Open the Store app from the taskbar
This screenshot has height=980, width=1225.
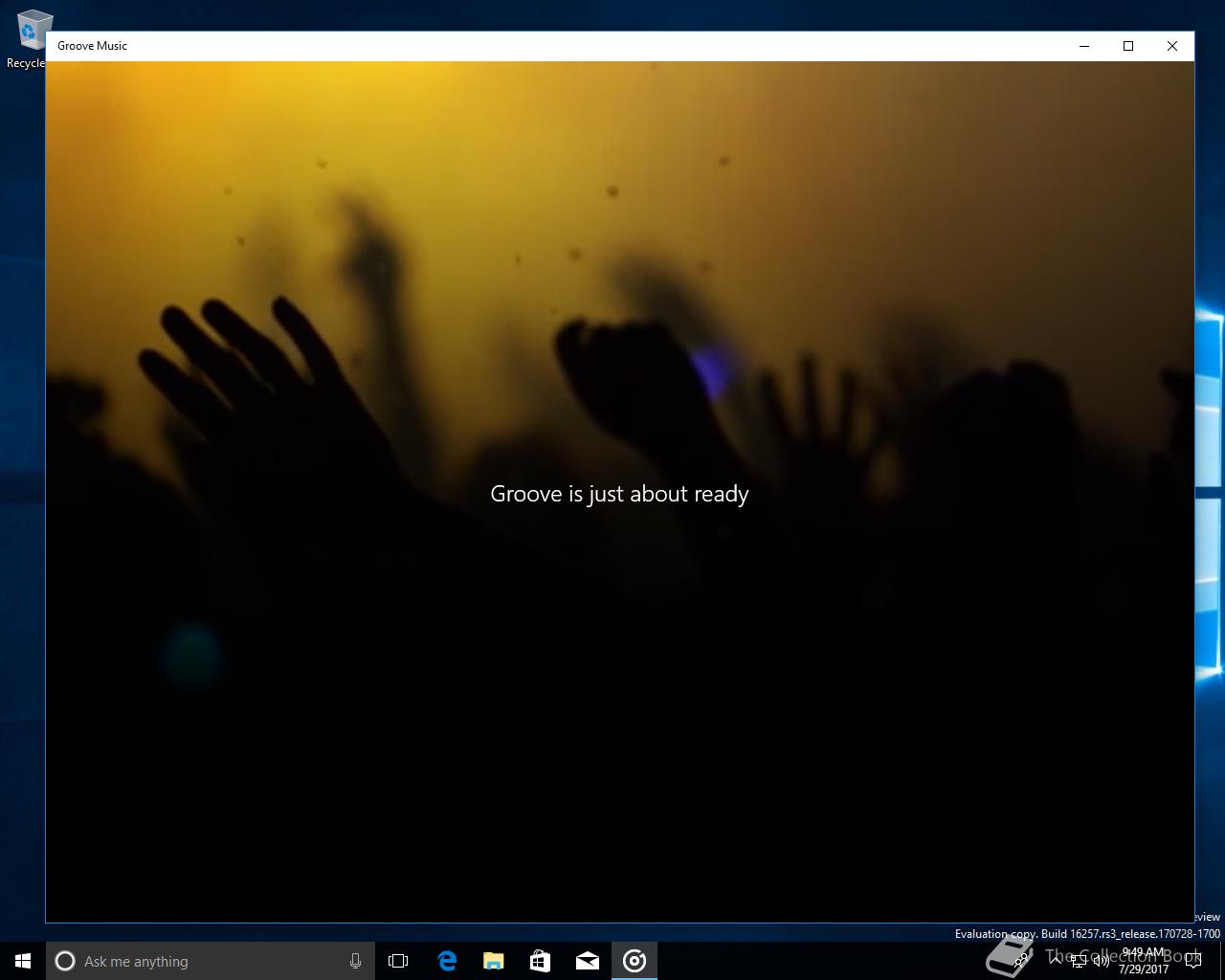(x=540, y=961)
